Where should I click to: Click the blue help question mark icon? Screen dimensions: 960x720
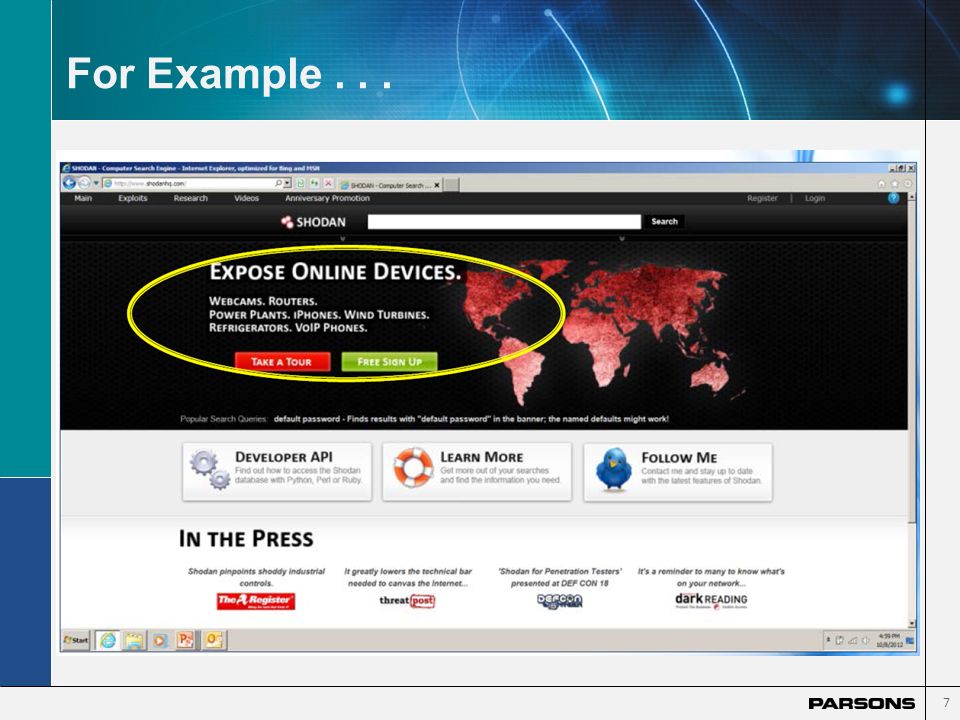[893, 198]
